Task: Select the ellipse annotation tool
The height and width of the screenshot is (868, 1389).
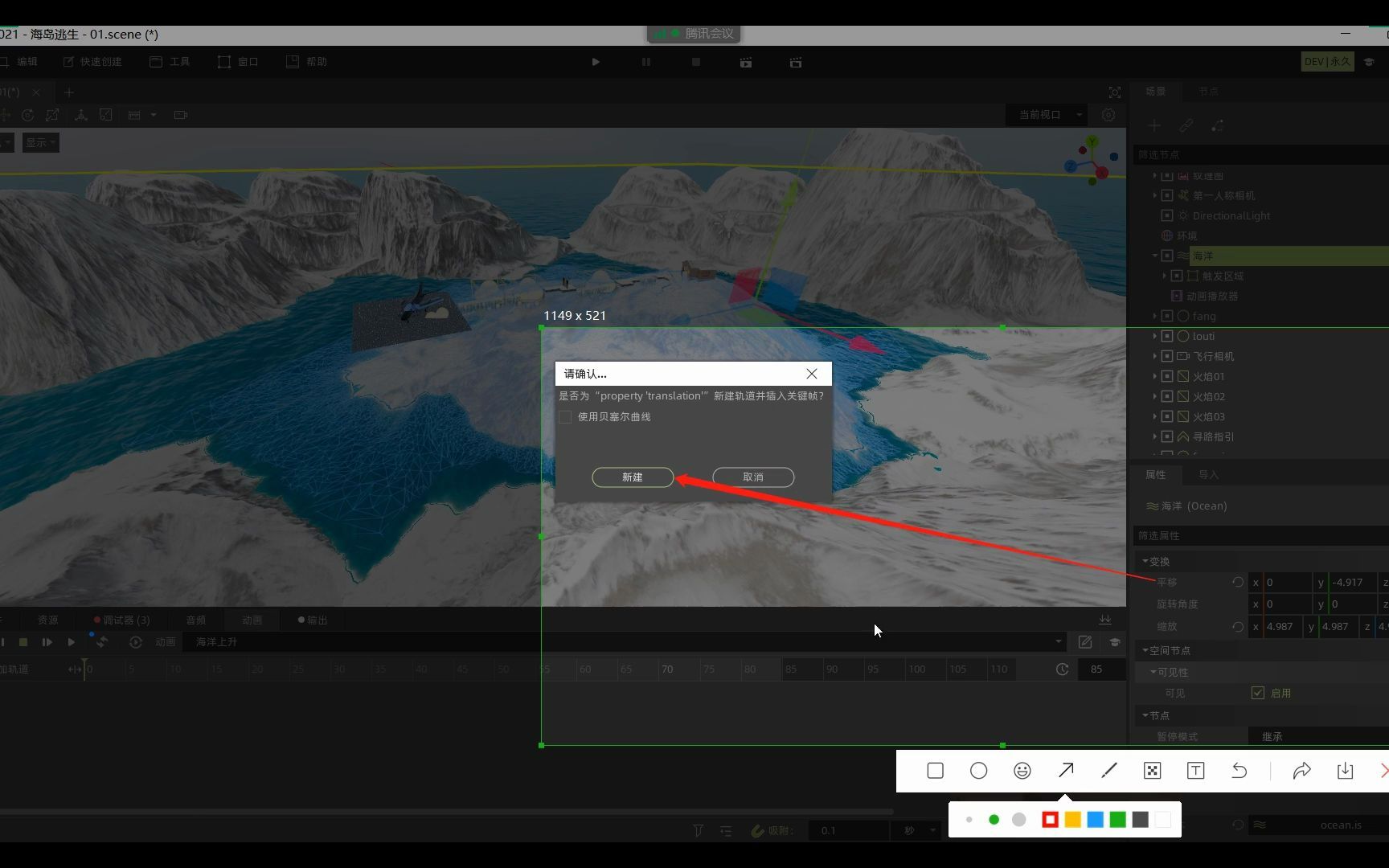Action: pos(978,771)
